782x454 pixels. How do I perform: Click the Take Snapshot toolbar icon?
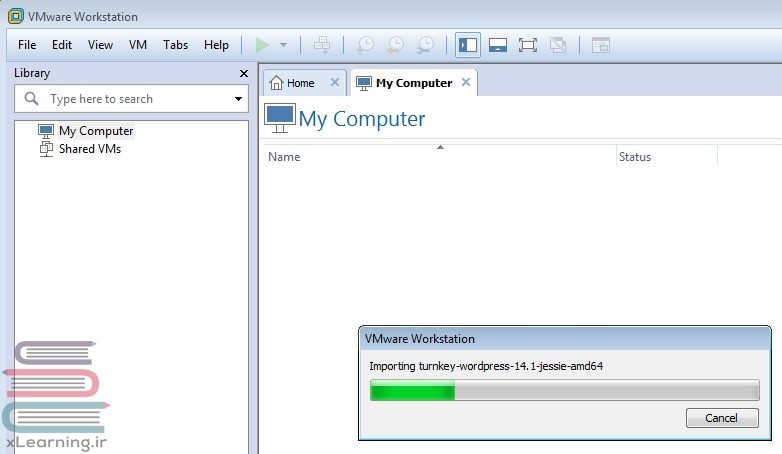pyautogui.click(x=365, y=45)
